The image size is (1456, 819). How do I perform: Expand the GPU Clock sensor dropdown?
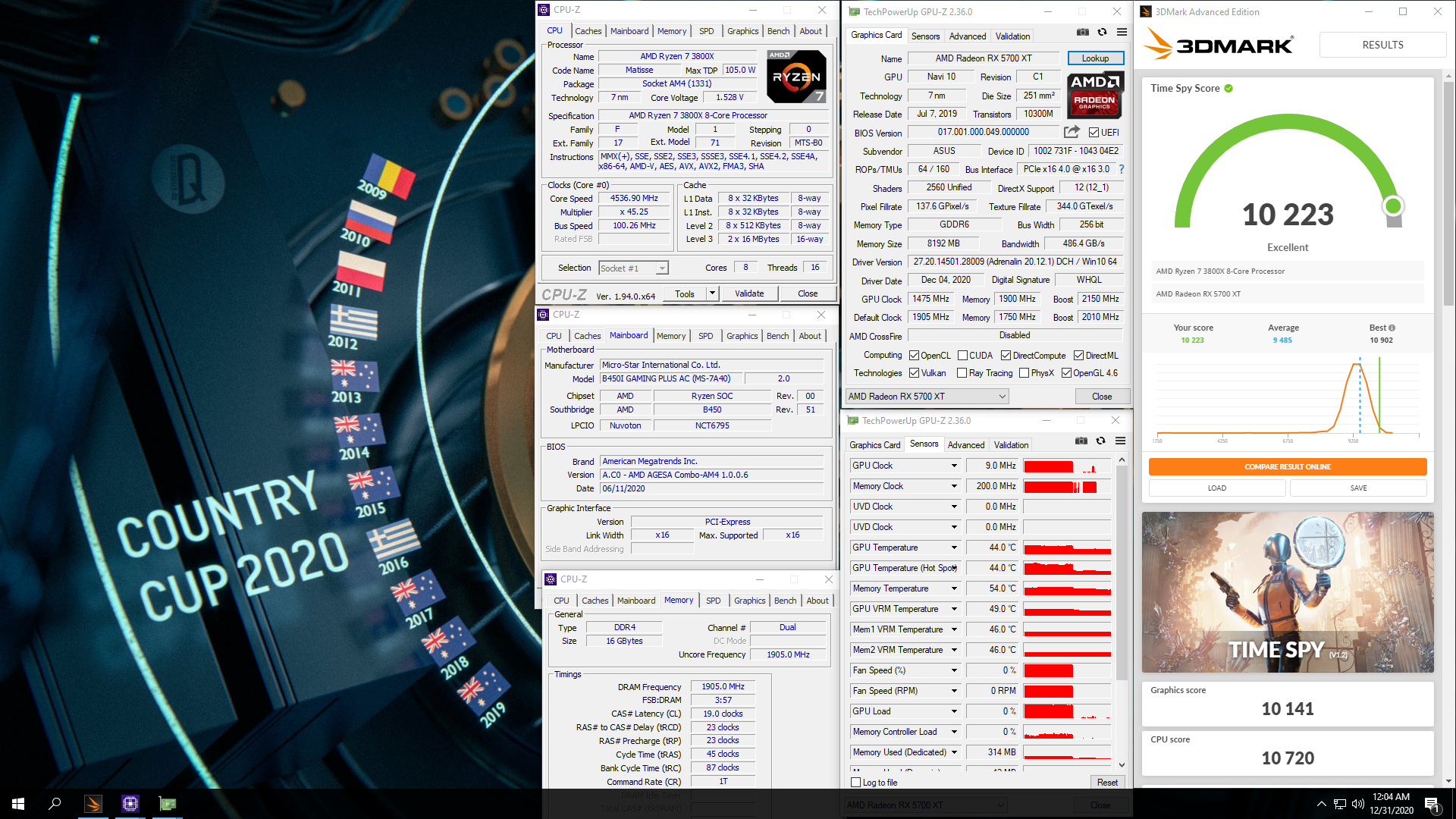[x=954, y=466]
